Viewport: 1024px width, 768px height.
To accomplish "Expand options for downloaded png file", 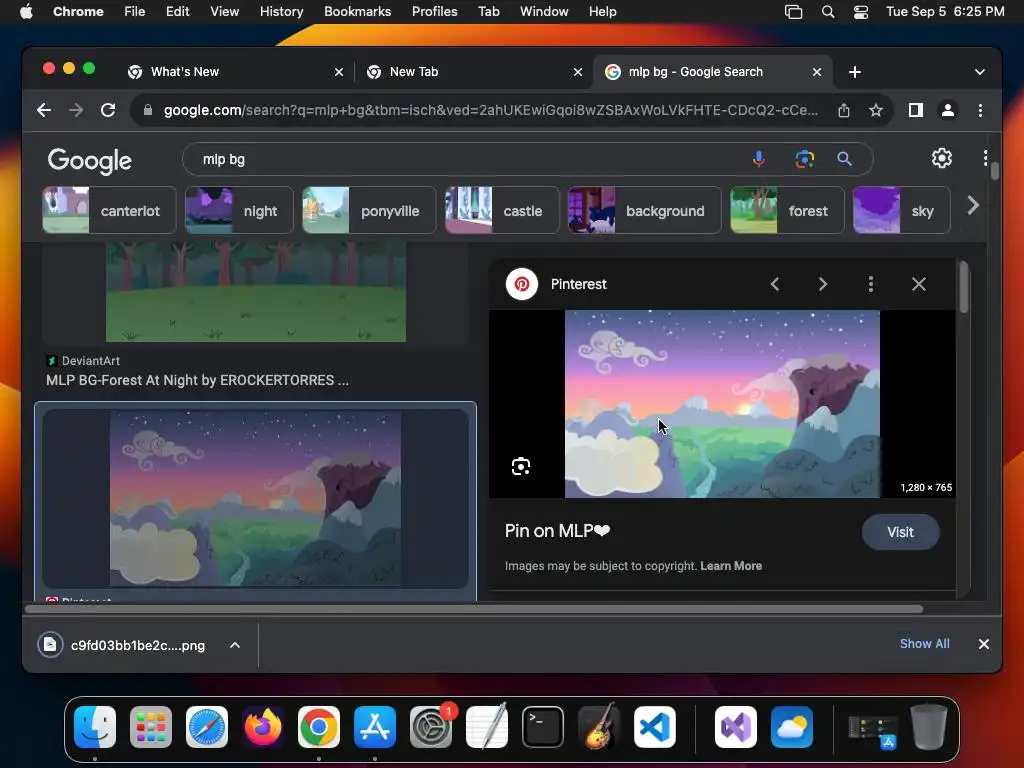I will coord(235,645).
